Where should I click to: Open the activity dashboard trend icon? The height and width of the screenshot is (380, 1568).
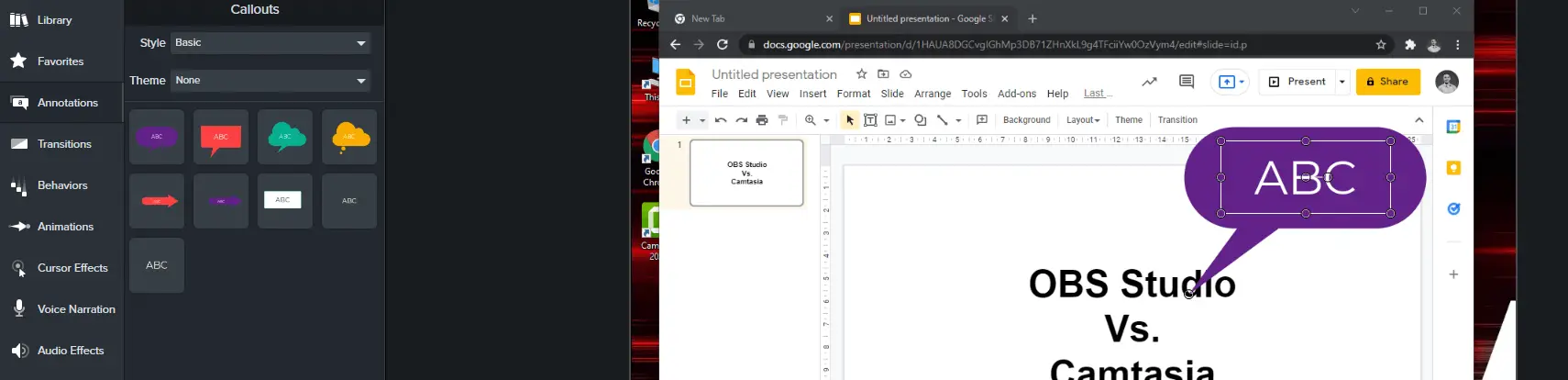tap(1149, 82)
